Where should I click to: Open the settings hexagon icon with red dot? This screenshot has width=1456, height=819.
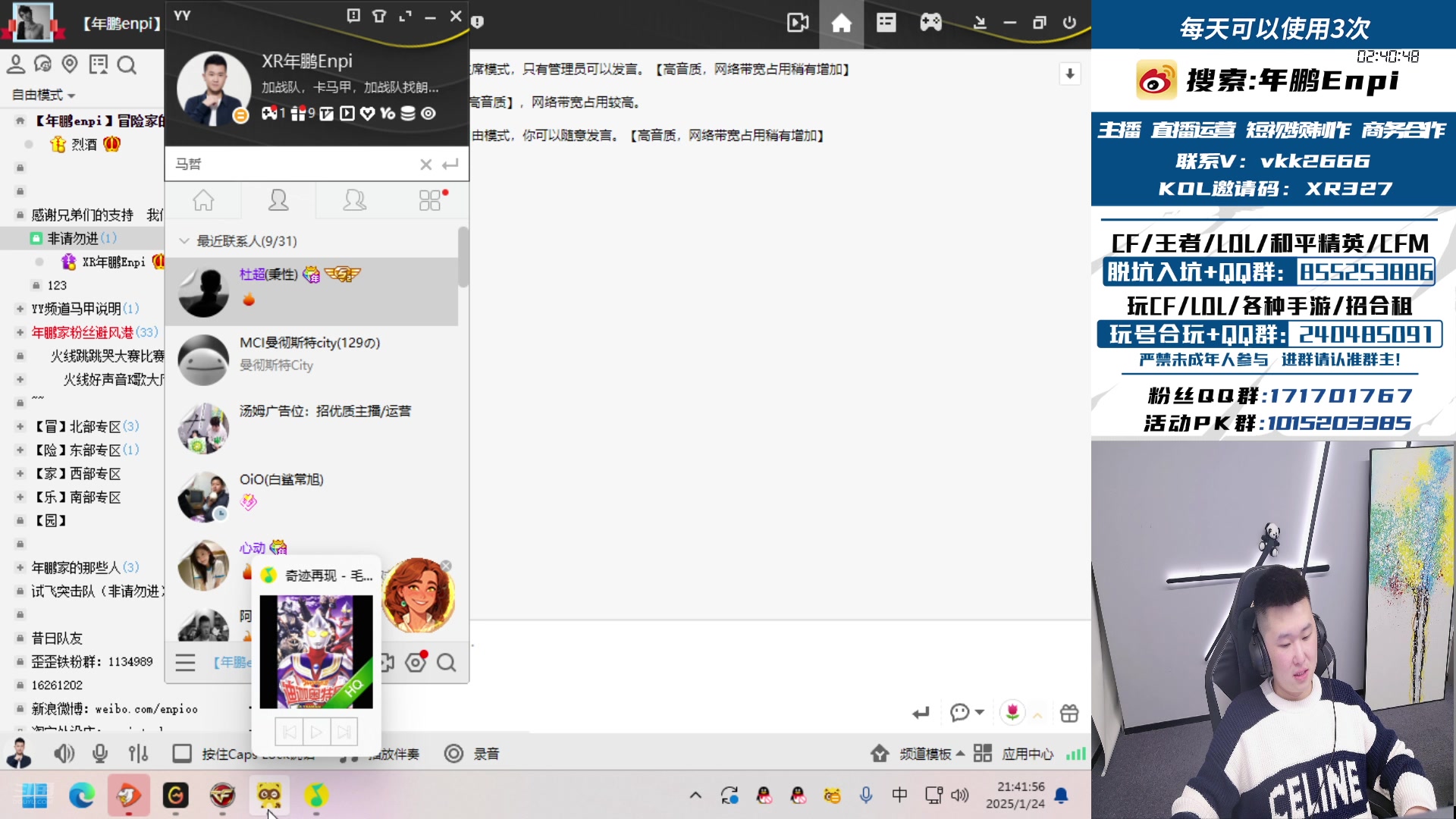(x=416, y=662)
